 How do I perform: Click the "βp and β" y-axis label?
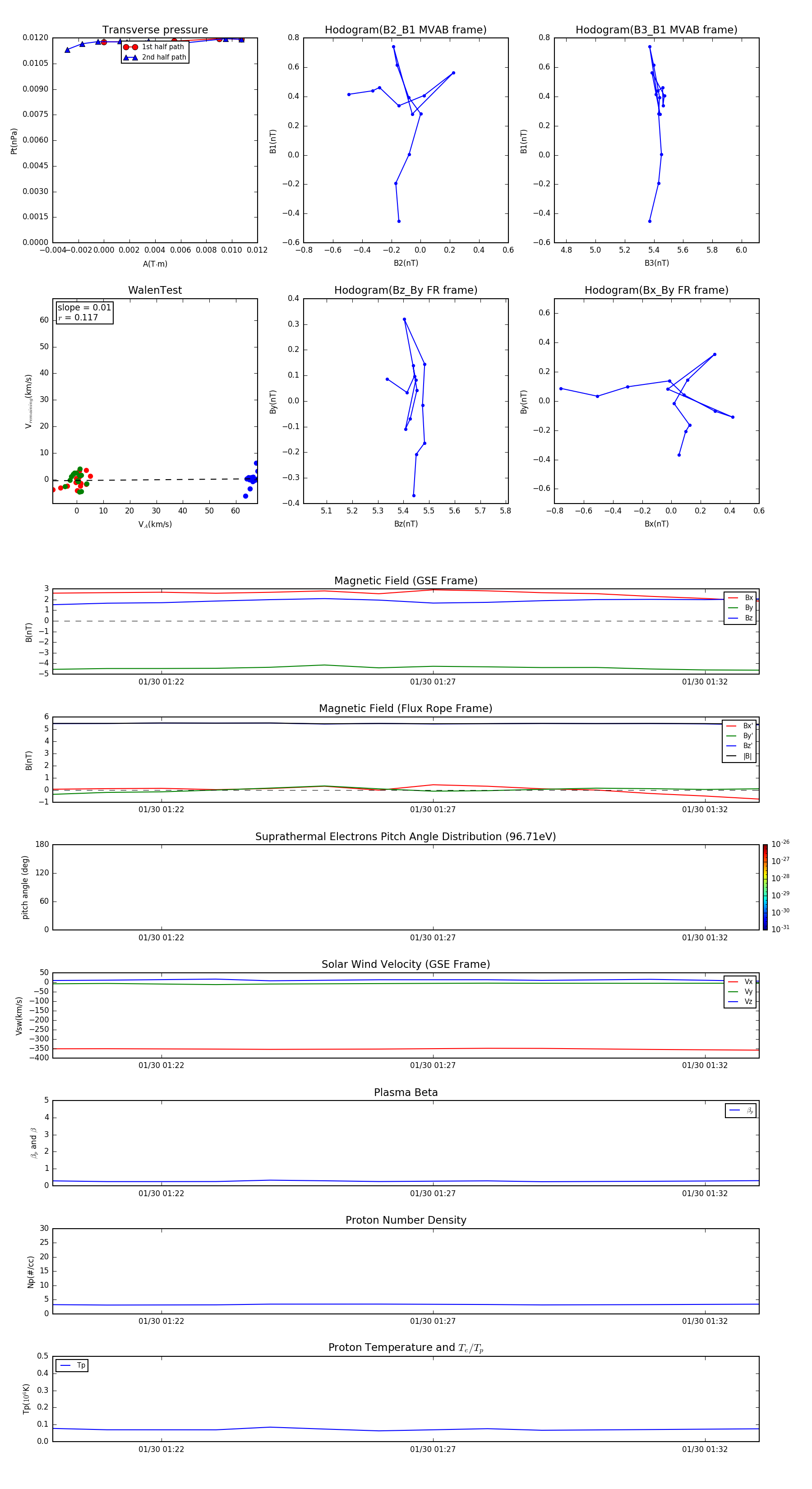click(x=33, y=1143)
